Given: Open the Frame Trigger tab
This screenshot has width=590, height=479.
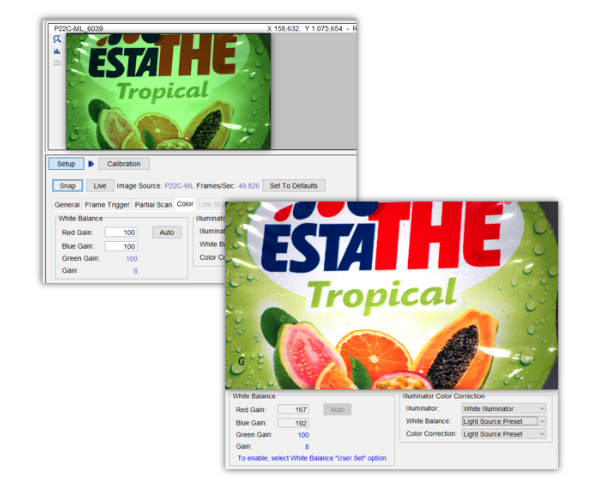Looking at the screenshot, I should click(107, 205).
